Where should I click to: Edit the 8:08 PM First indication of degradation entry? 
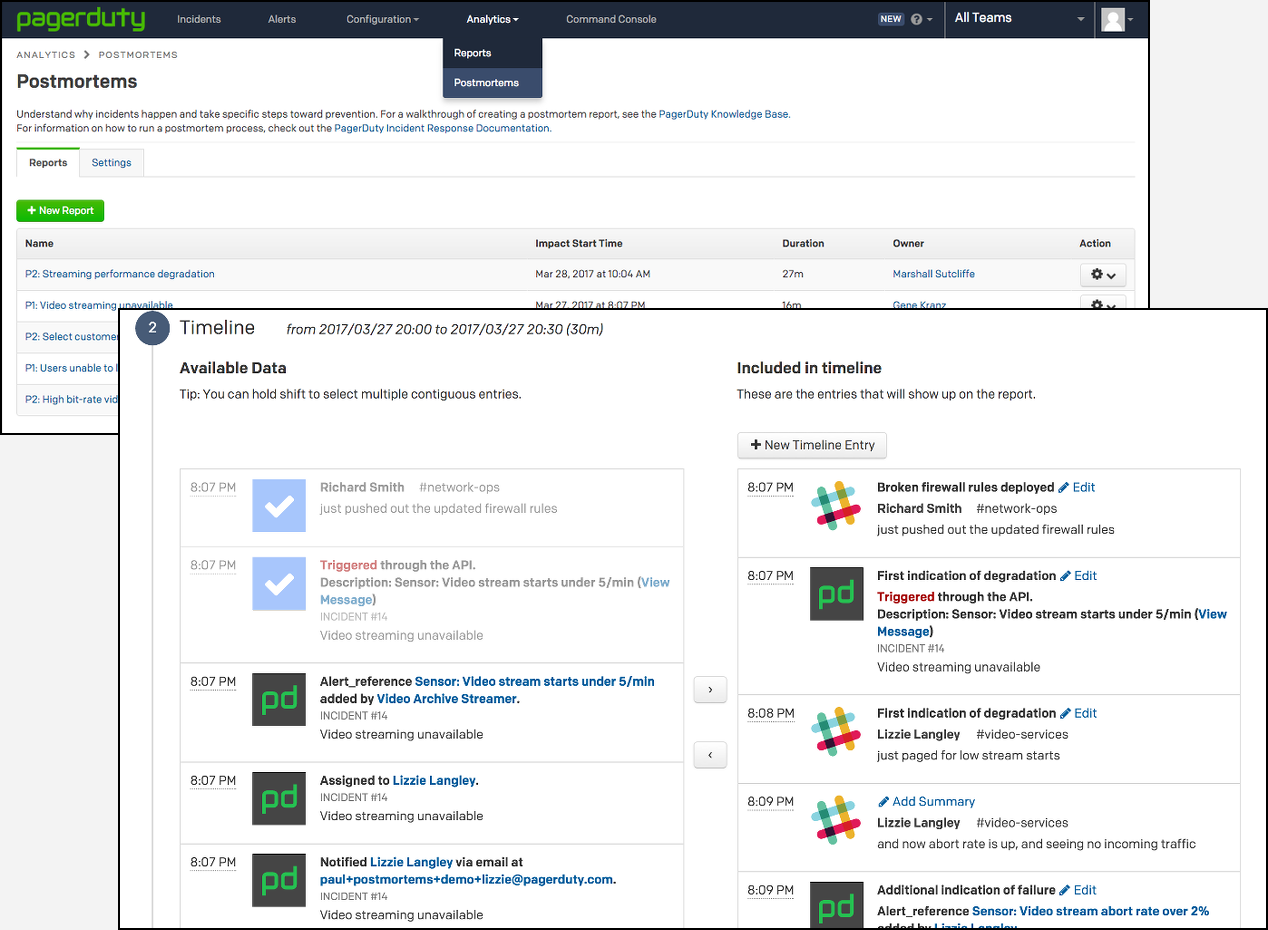pyautogui.click(x=1079, y=713)
